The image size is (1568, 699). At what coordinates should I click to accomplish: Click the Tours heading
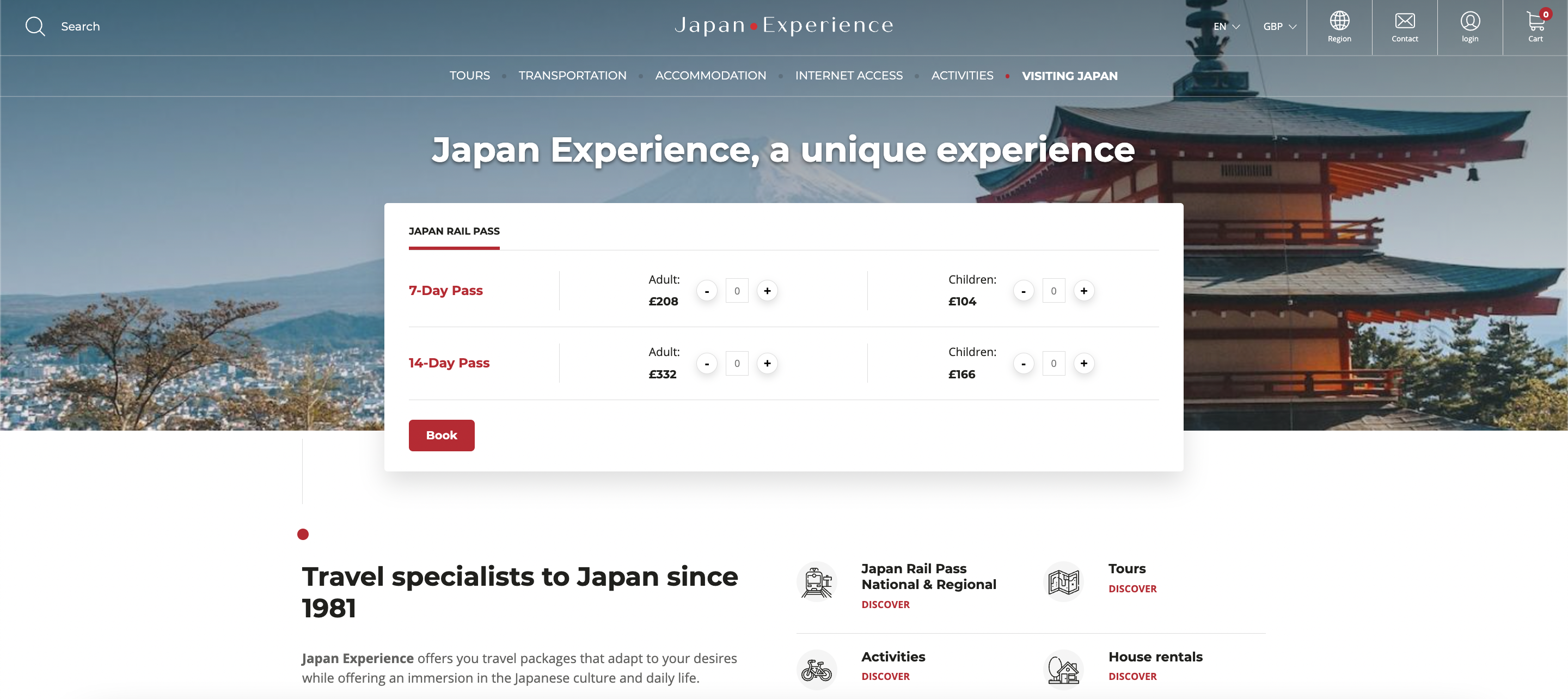pyautogui.click(x=1126, y=569)
